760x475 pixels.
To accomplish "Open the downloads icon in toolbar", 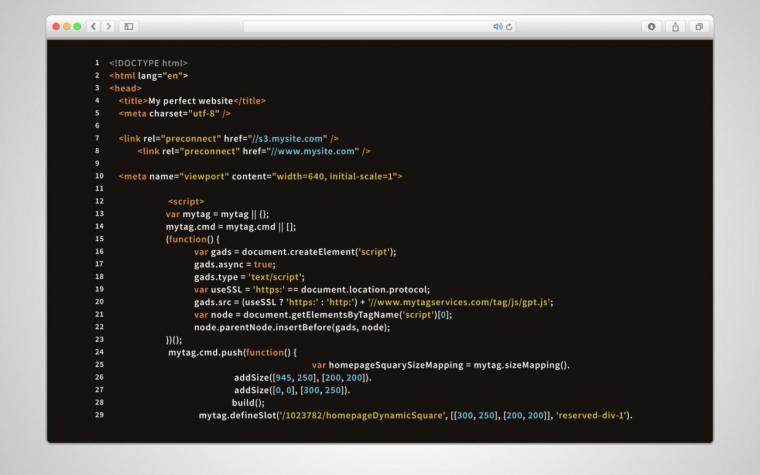I will click(x=651, y=27).
